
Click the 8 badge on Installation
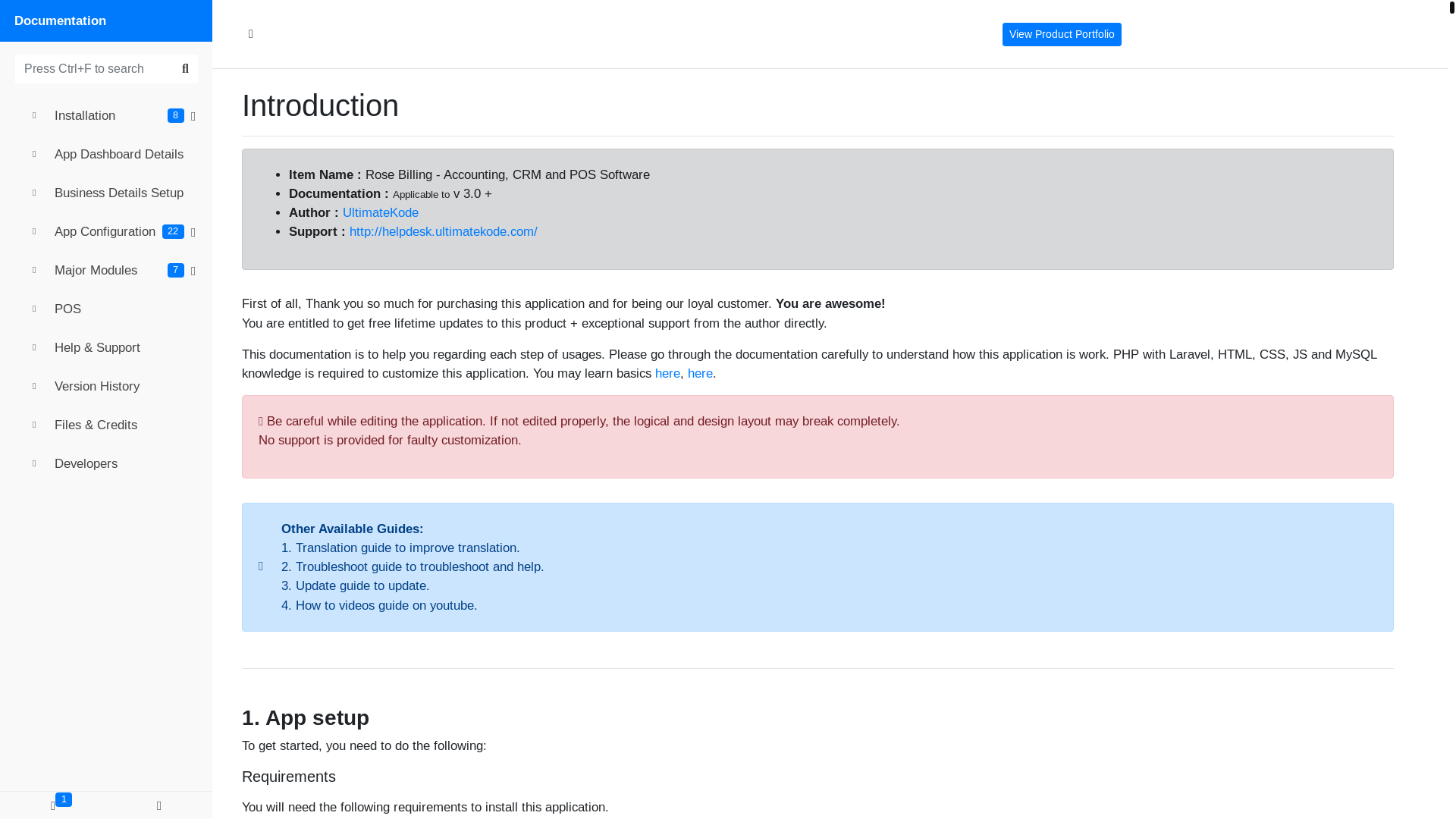click(176, 115)
